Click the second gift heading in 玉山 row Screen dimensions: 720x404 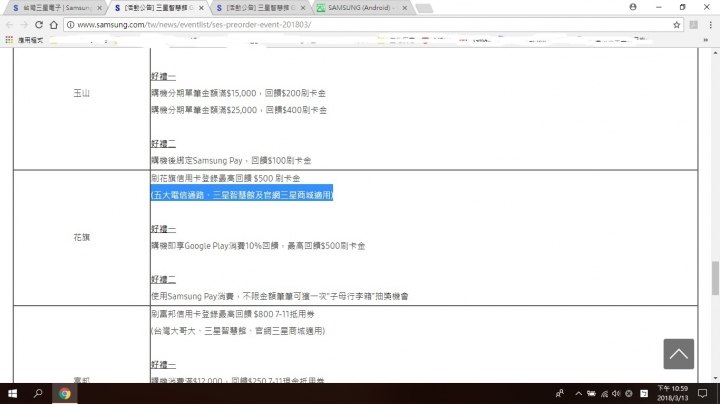163,144
